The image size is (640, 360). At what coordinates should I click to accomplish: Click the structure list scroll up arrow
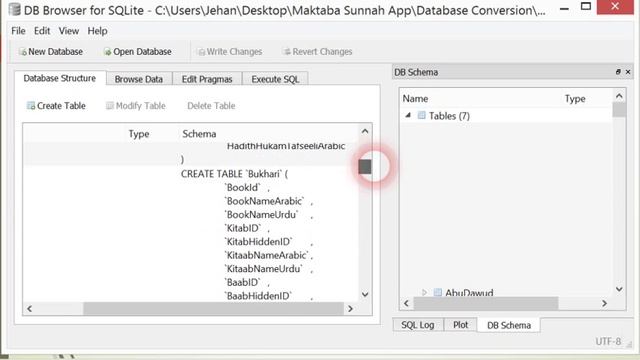pos(365,131)
